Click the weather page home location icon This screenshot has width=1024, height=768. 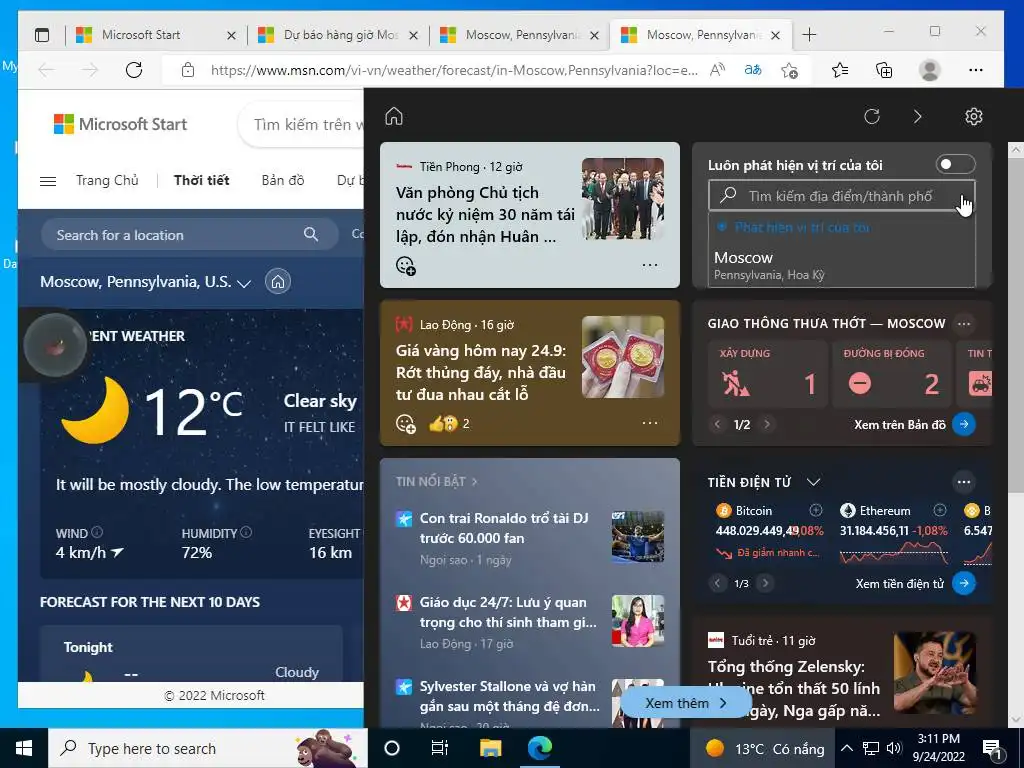[278, 281]
